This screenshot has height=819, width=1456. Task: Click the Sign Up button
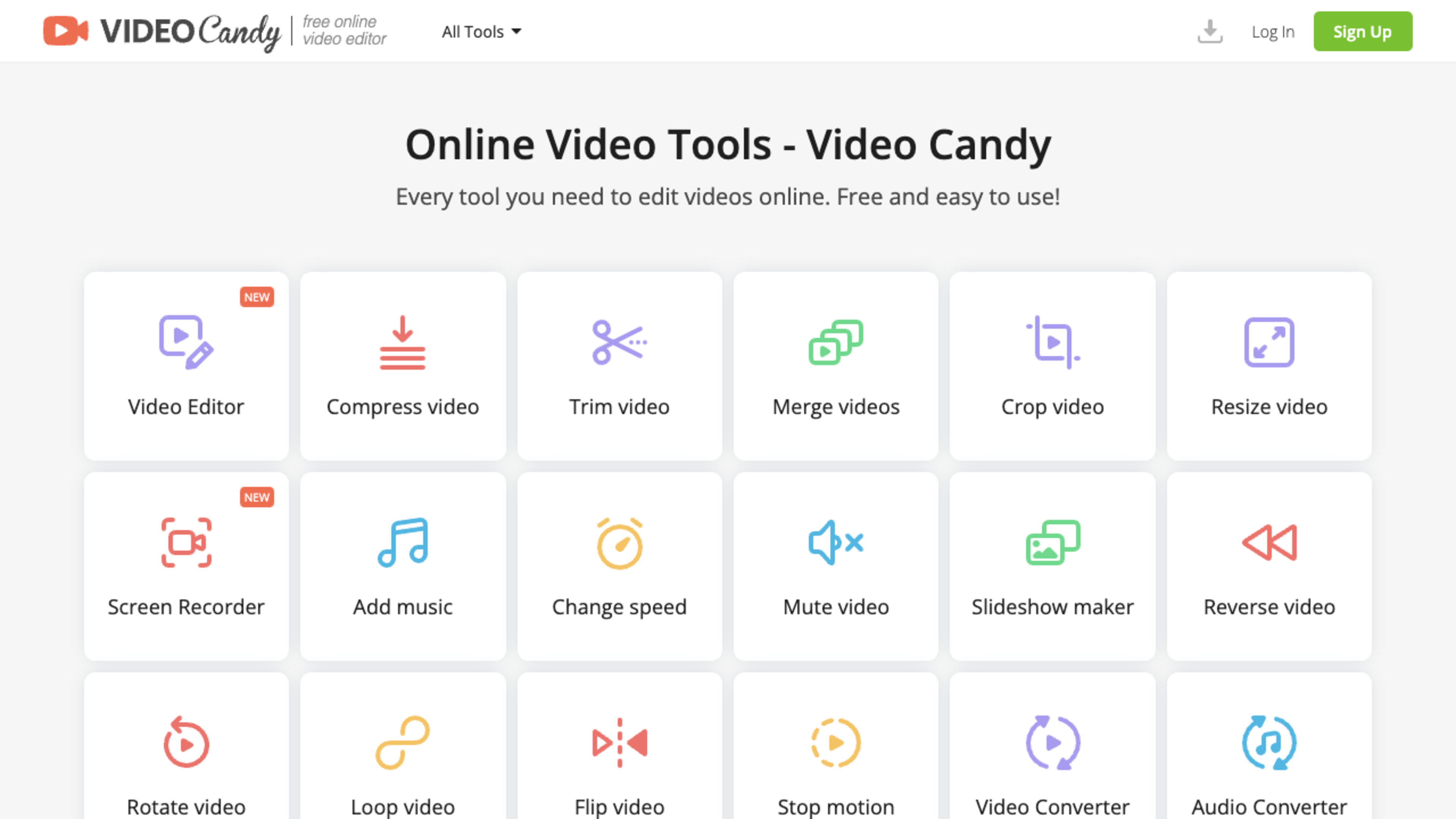coord(1362,31)
